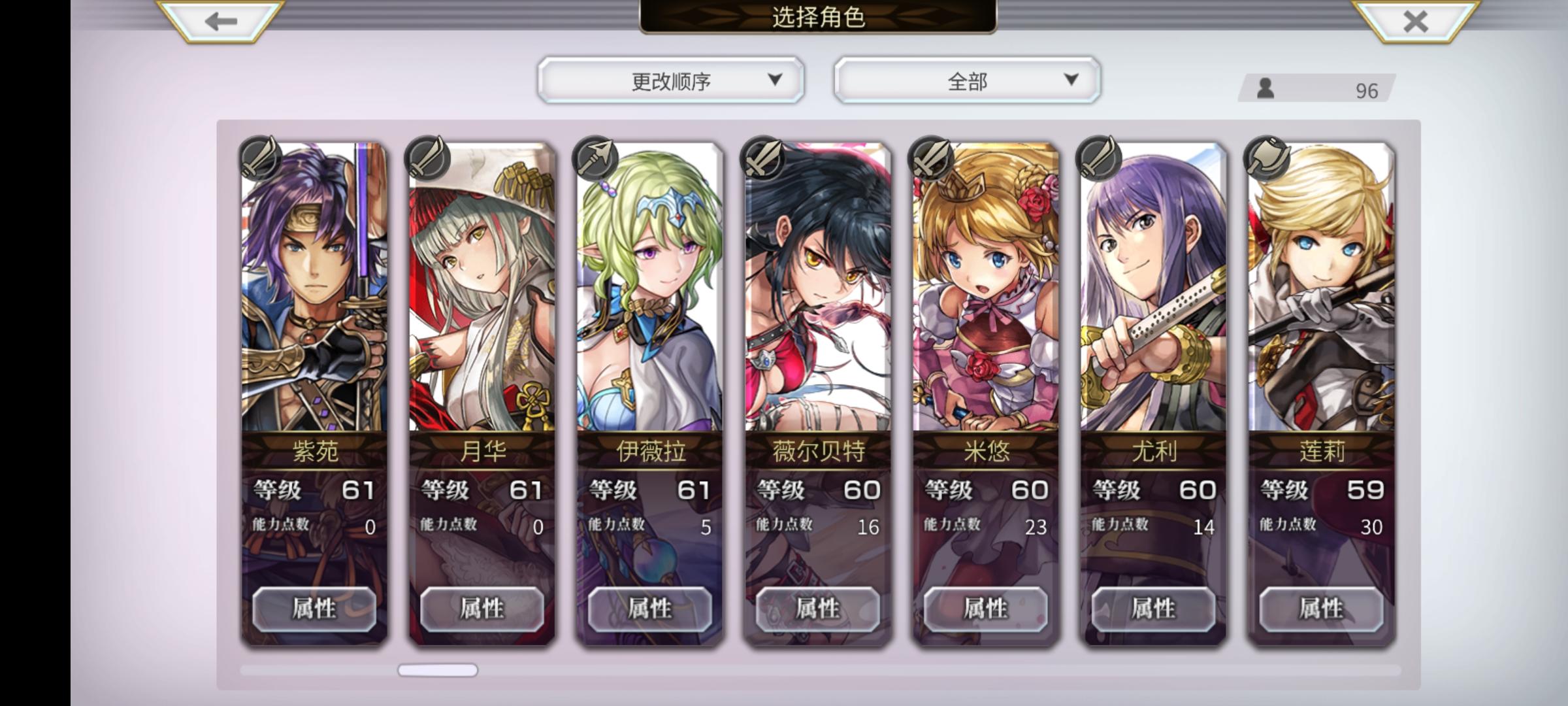Open the 全部 filter dropdown
1568x706 pixels.
[x=967, y=80]
